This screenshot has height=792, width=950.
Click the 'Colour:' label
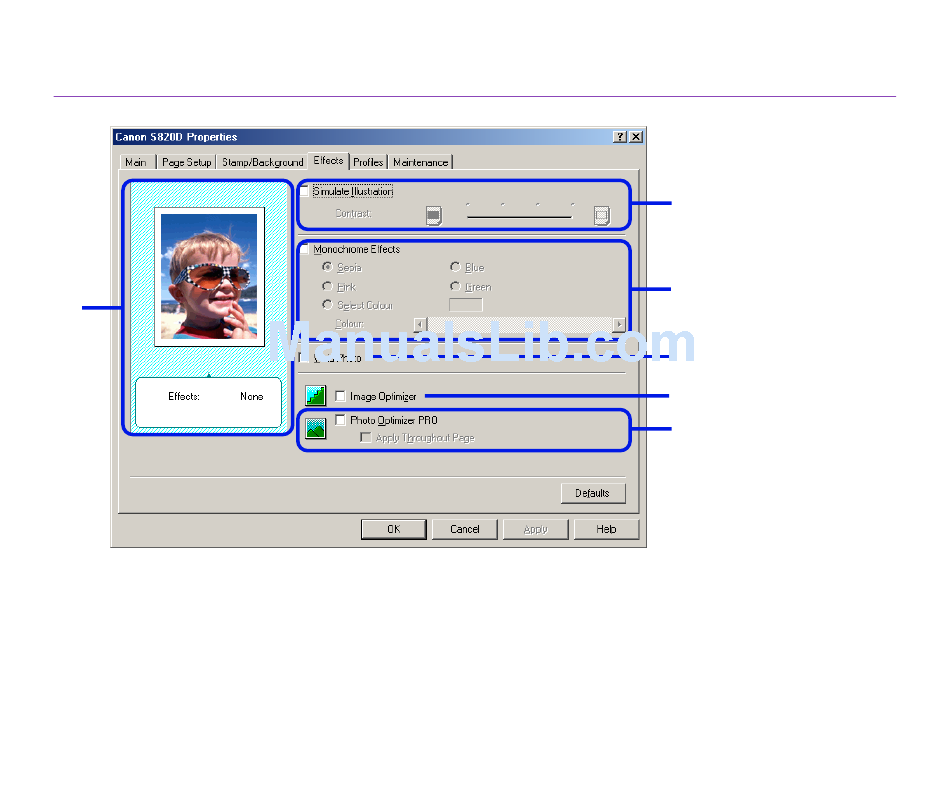[x=350, y=324]
